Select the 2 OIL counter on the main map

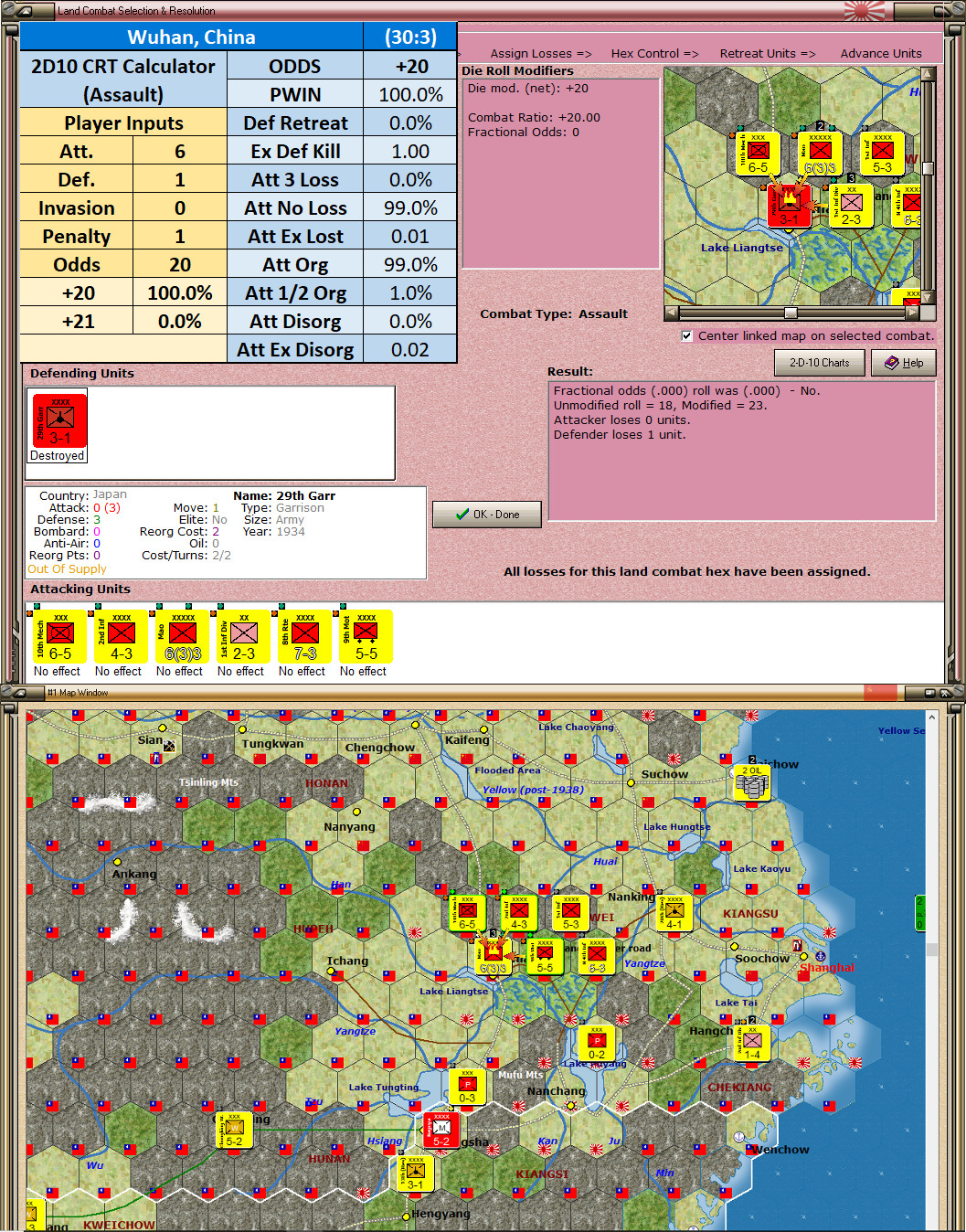click(752, 782)
